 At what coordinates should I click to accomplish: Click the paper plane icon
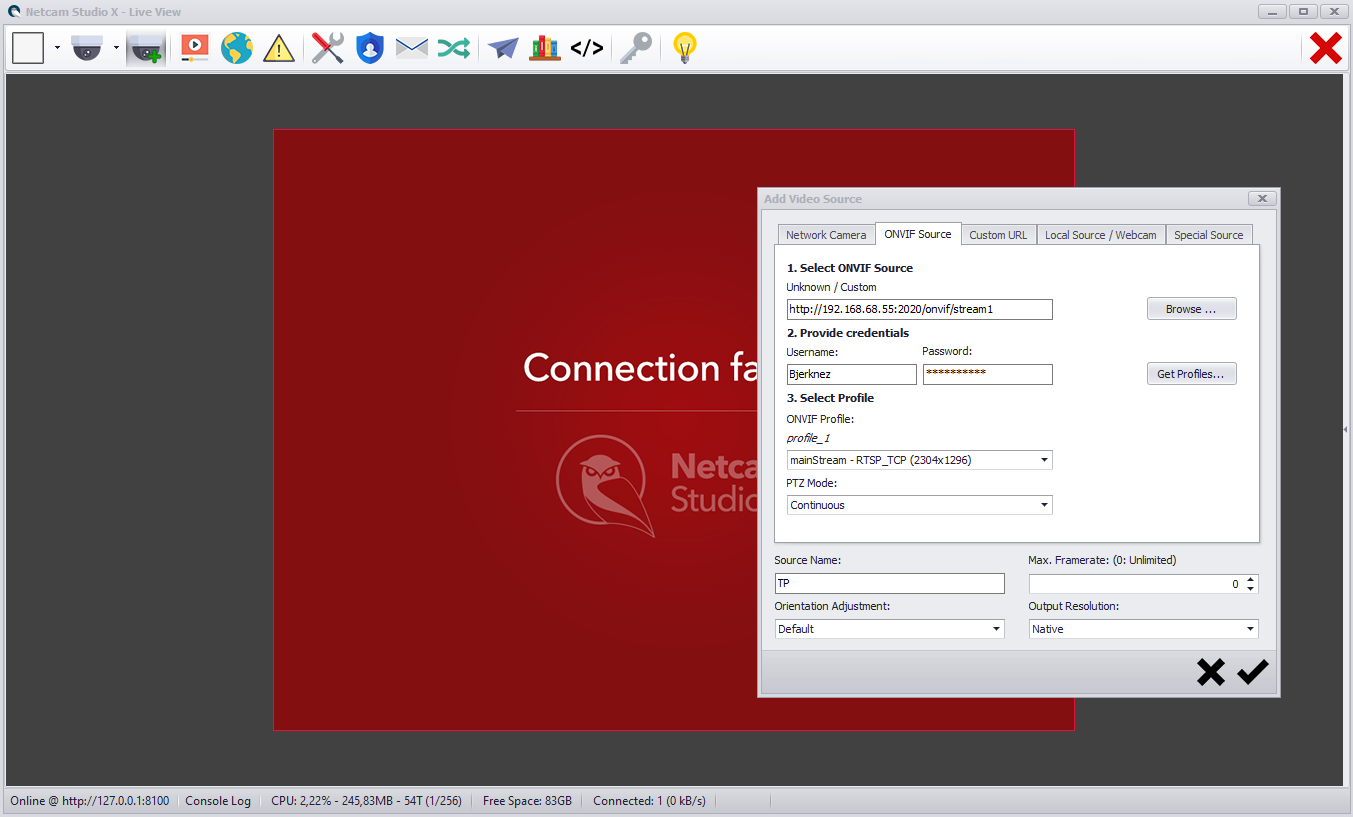503,47
